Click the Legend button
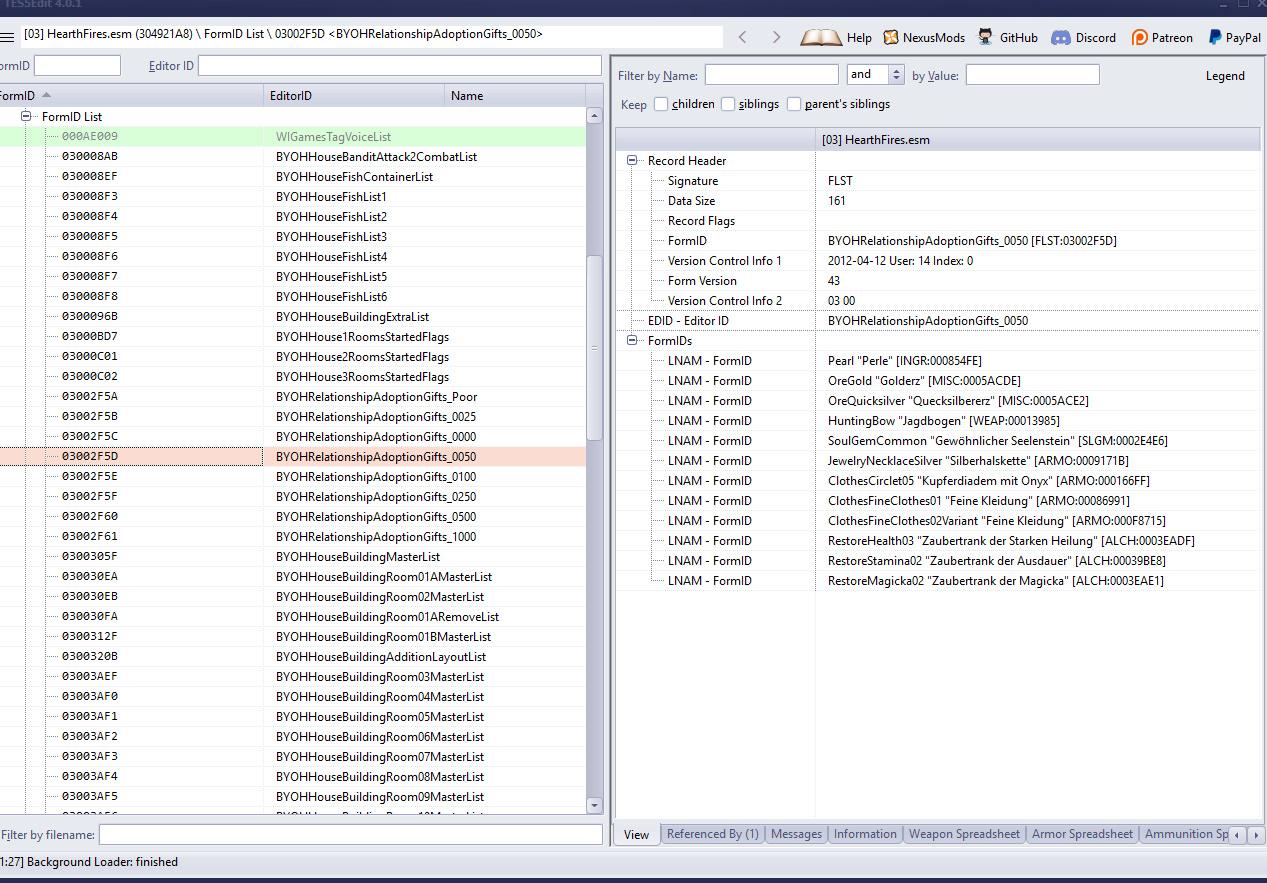The height and width of the screenshot is (883, 1267). pyautogui.click(x=1225, y=76)
